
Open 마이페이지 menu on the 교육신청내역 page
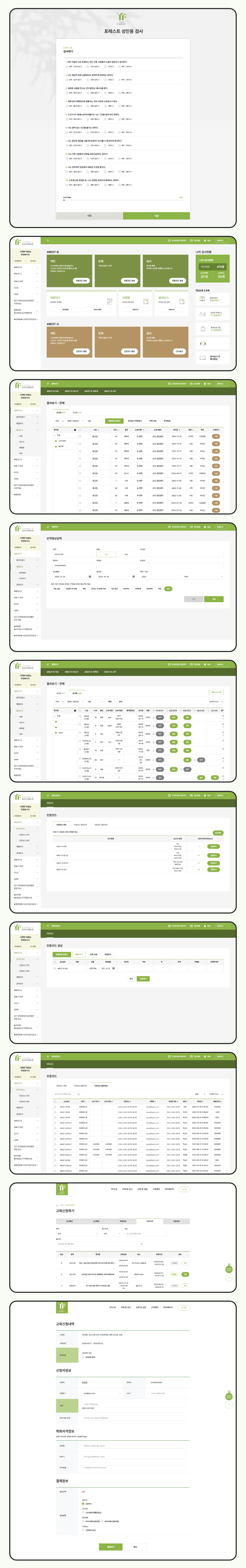point(168,1307)
